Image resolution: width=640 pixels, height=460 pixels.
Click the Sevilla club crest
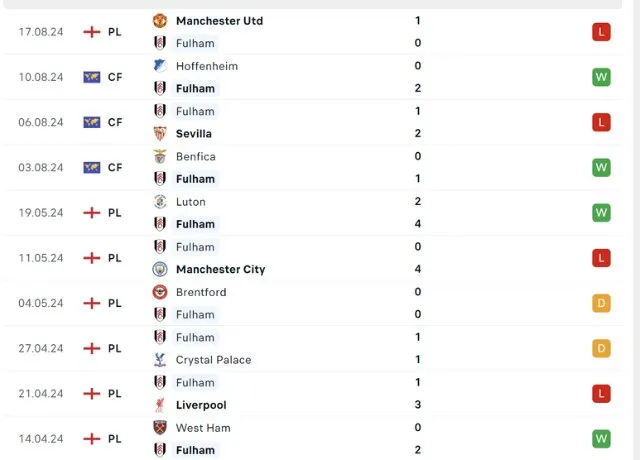160,134
